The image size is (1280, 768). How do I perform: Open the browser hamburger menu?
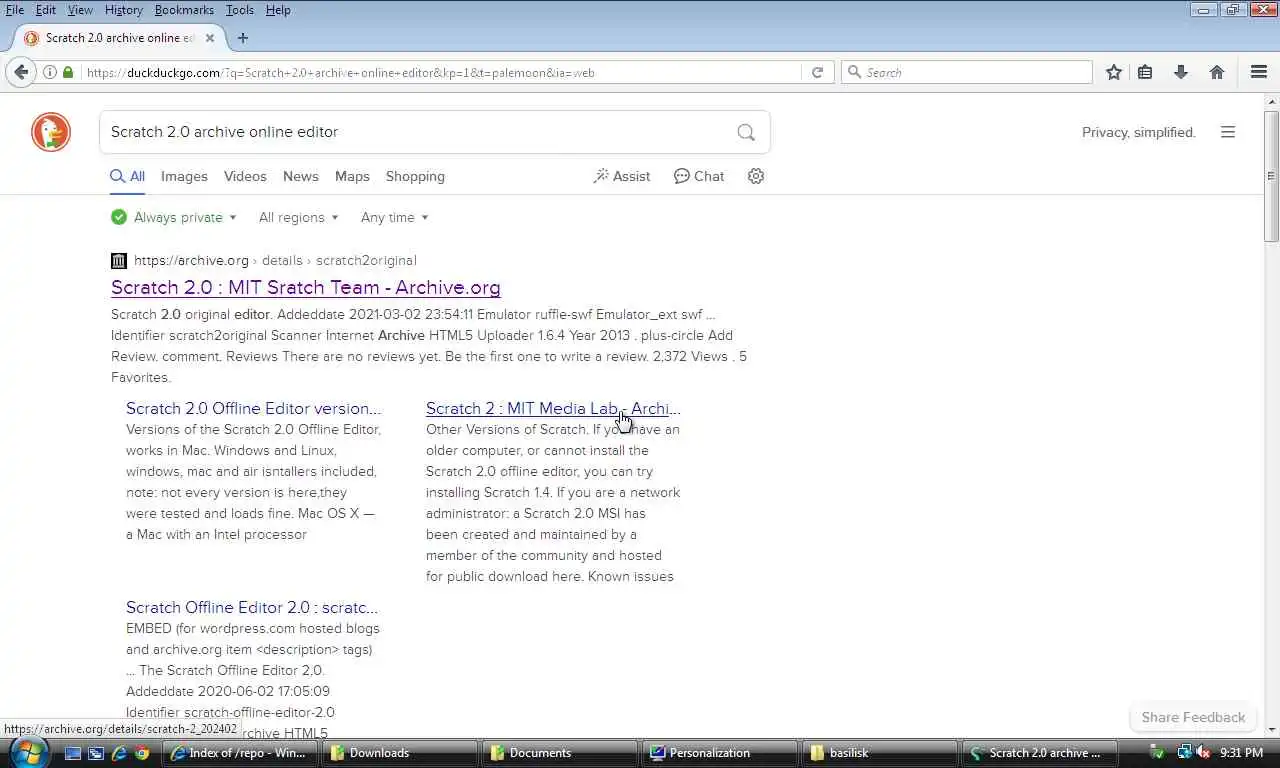click(1259, 72)
